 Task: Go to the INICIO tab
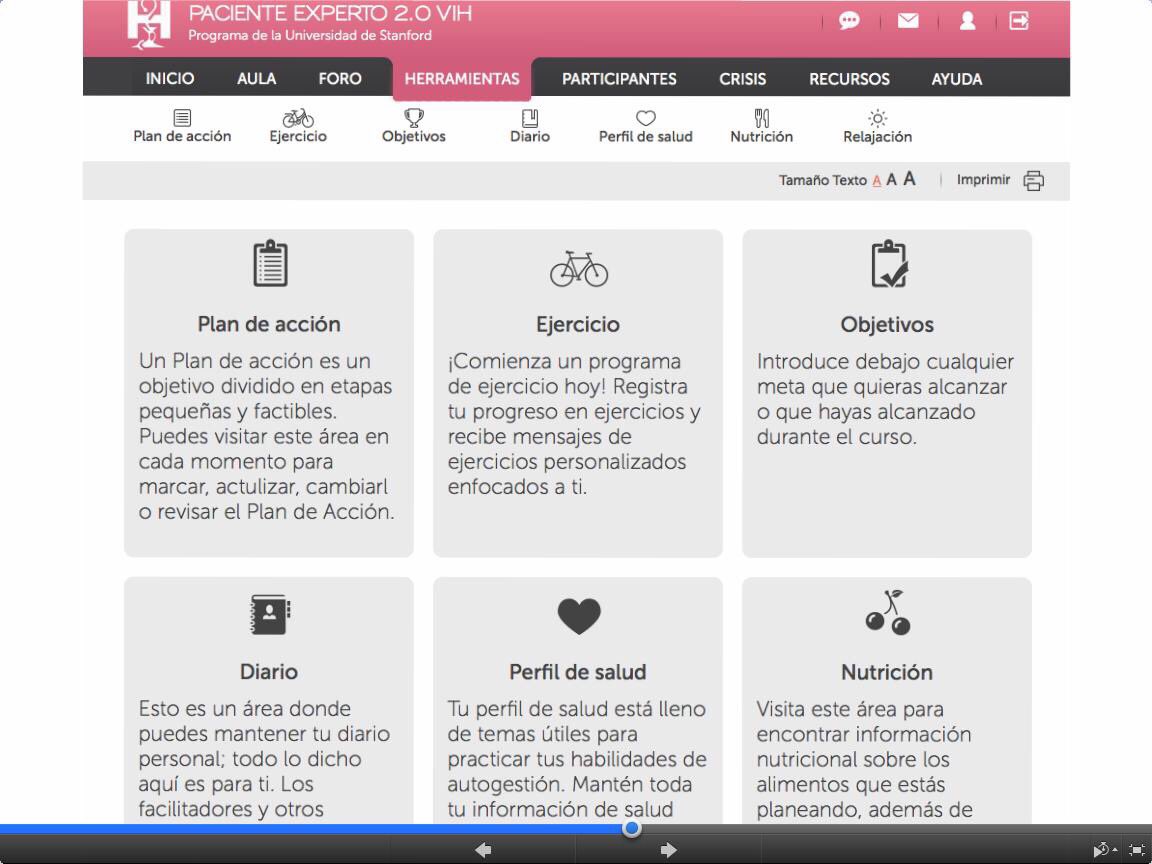coord(170,79)
